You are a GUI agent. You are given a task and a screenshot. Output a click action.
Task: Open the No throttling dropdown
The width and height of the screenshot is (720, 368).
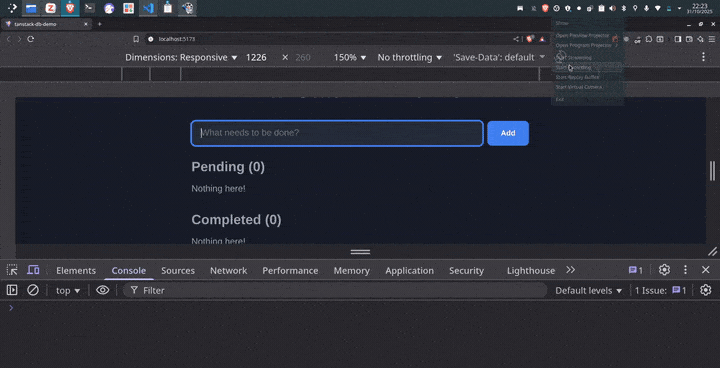coord(410,57)
